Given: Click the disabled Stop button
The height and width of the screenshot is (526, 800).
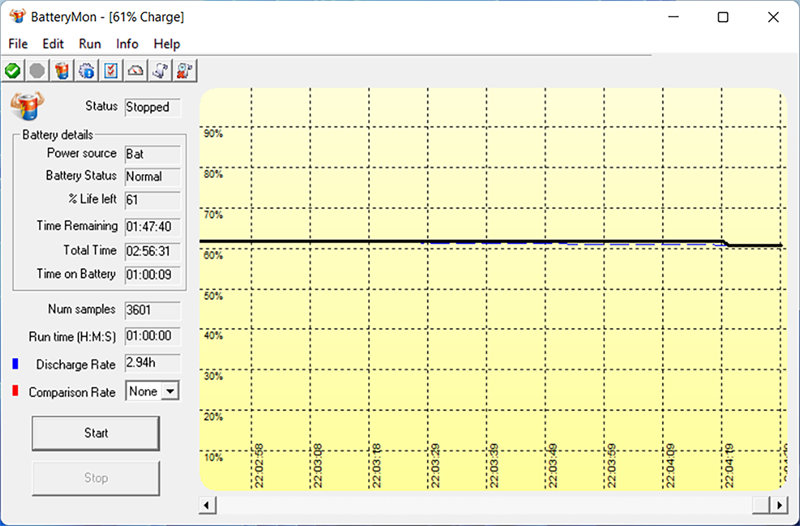Looking at the screenshot, I should (96, 478).
